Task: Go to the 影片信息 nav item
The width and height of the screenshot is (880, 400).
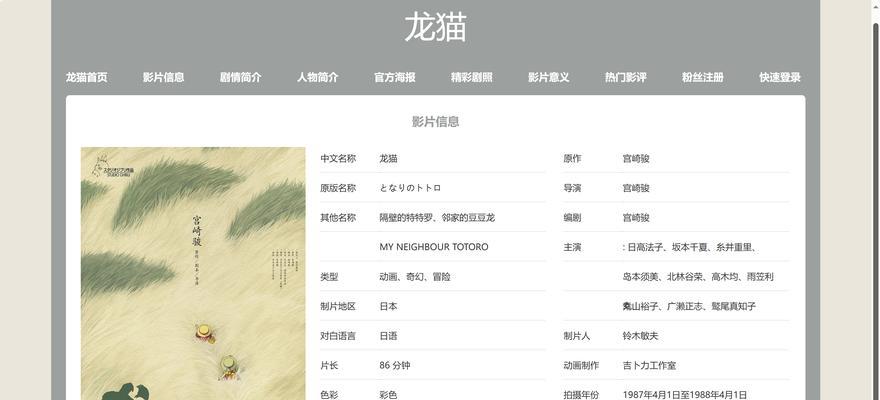Action: tap(163, 77)
